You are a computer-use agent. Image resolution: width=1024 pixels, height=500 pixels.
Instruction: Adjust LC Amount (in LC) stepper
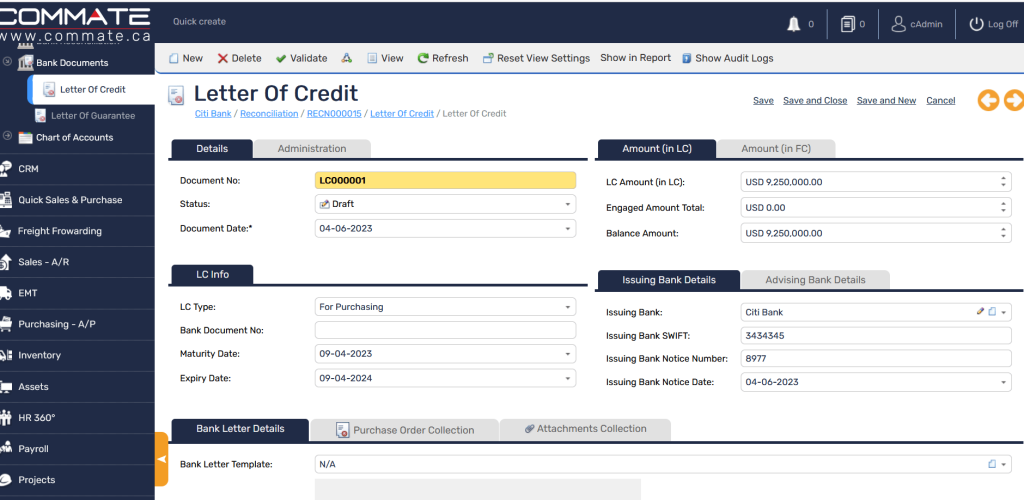pos(1003,182)
